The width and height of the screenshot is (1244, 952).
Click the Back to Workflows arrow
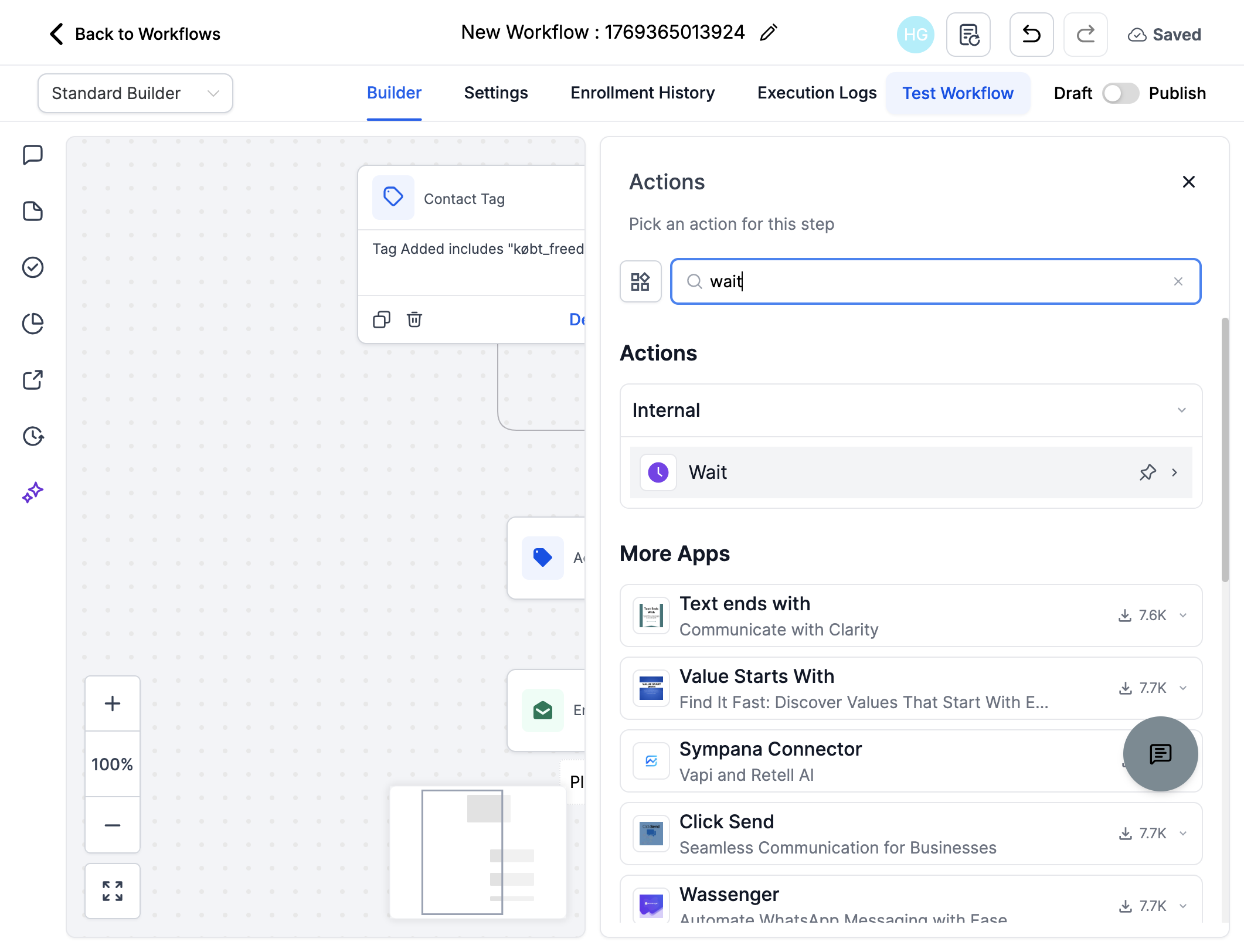[56, 34]
